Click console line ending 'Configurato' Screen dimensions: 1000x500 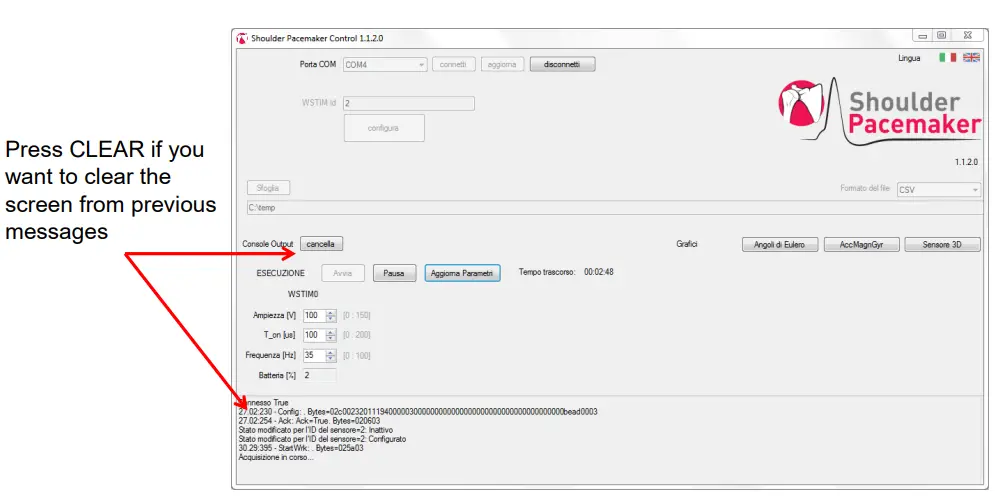click(322, 439)
